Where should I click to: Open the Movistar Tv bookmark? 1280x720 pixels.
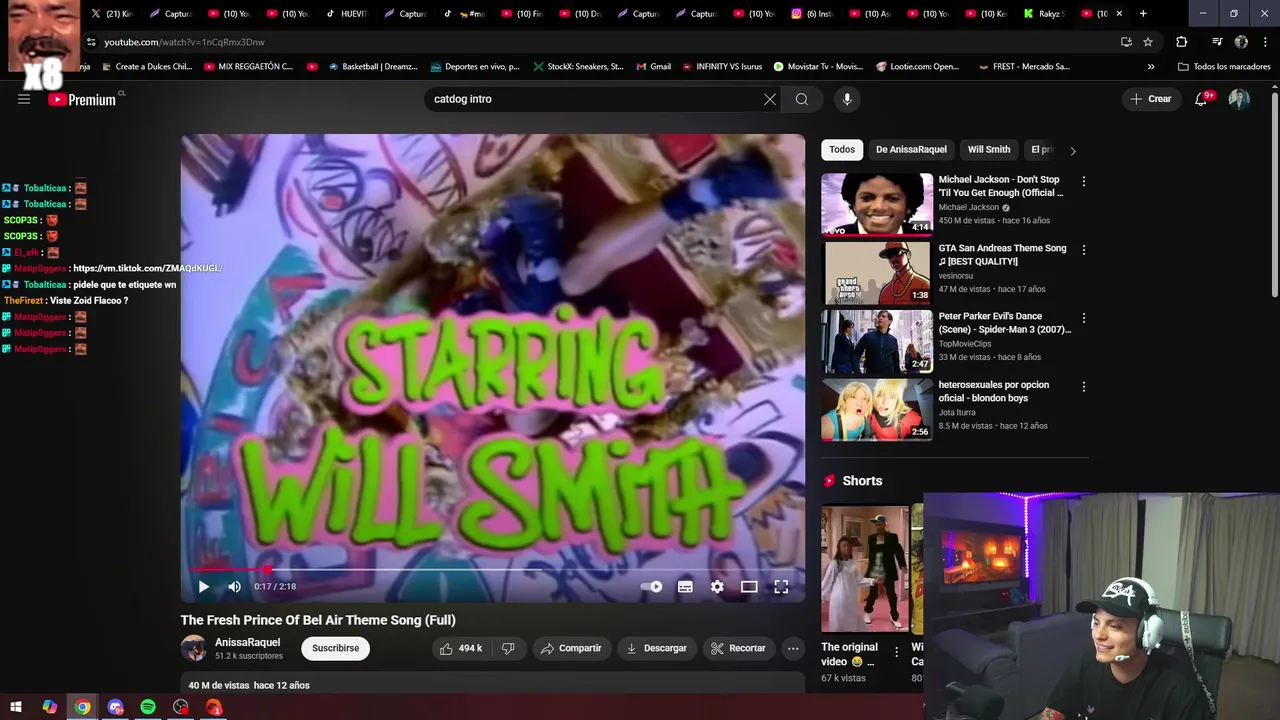click(x=818, y=67)
